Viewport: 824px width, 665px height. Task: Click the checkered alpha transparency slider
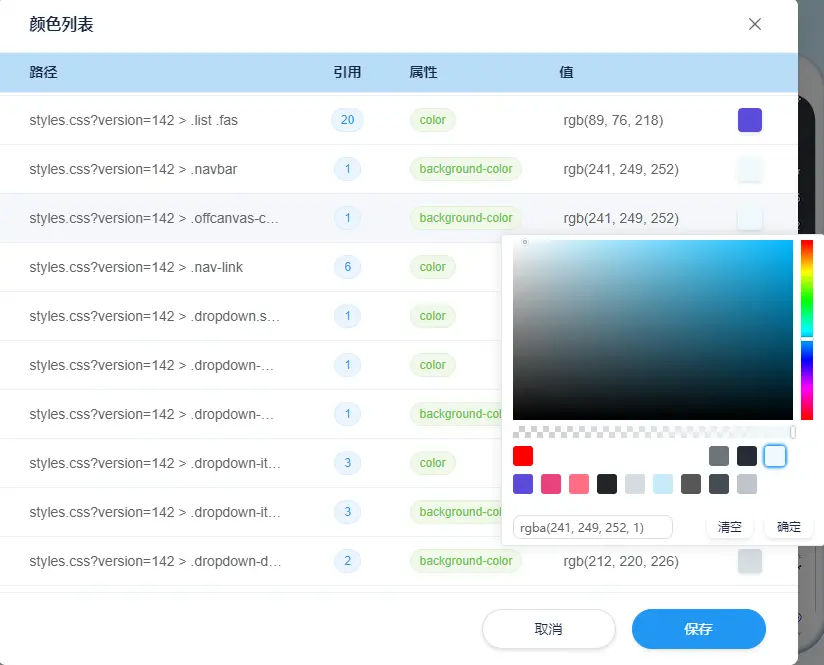pyautogui.click(x=653, y=432)
